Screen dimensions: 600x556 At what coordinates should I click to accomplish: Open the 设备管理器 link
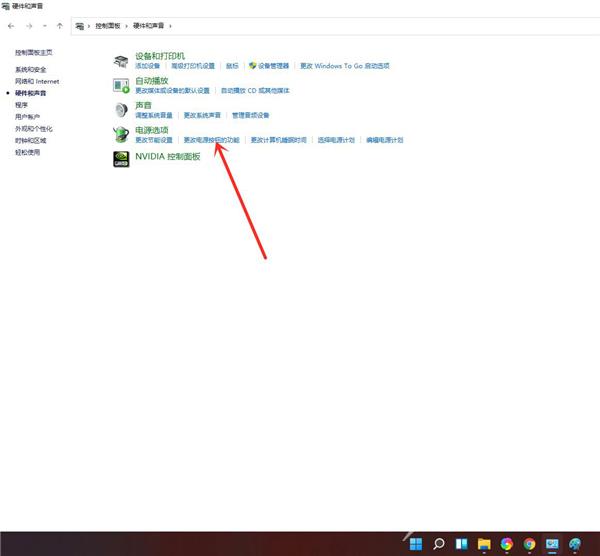273,66
